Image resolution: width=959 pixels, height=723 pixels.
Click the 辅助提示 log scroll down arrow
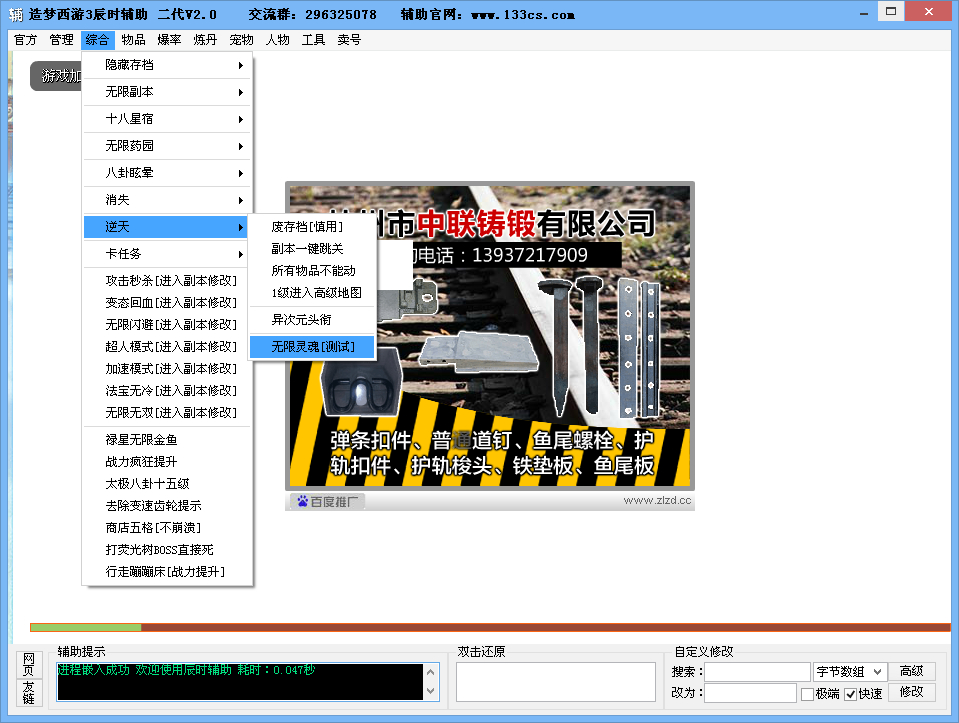431,691
